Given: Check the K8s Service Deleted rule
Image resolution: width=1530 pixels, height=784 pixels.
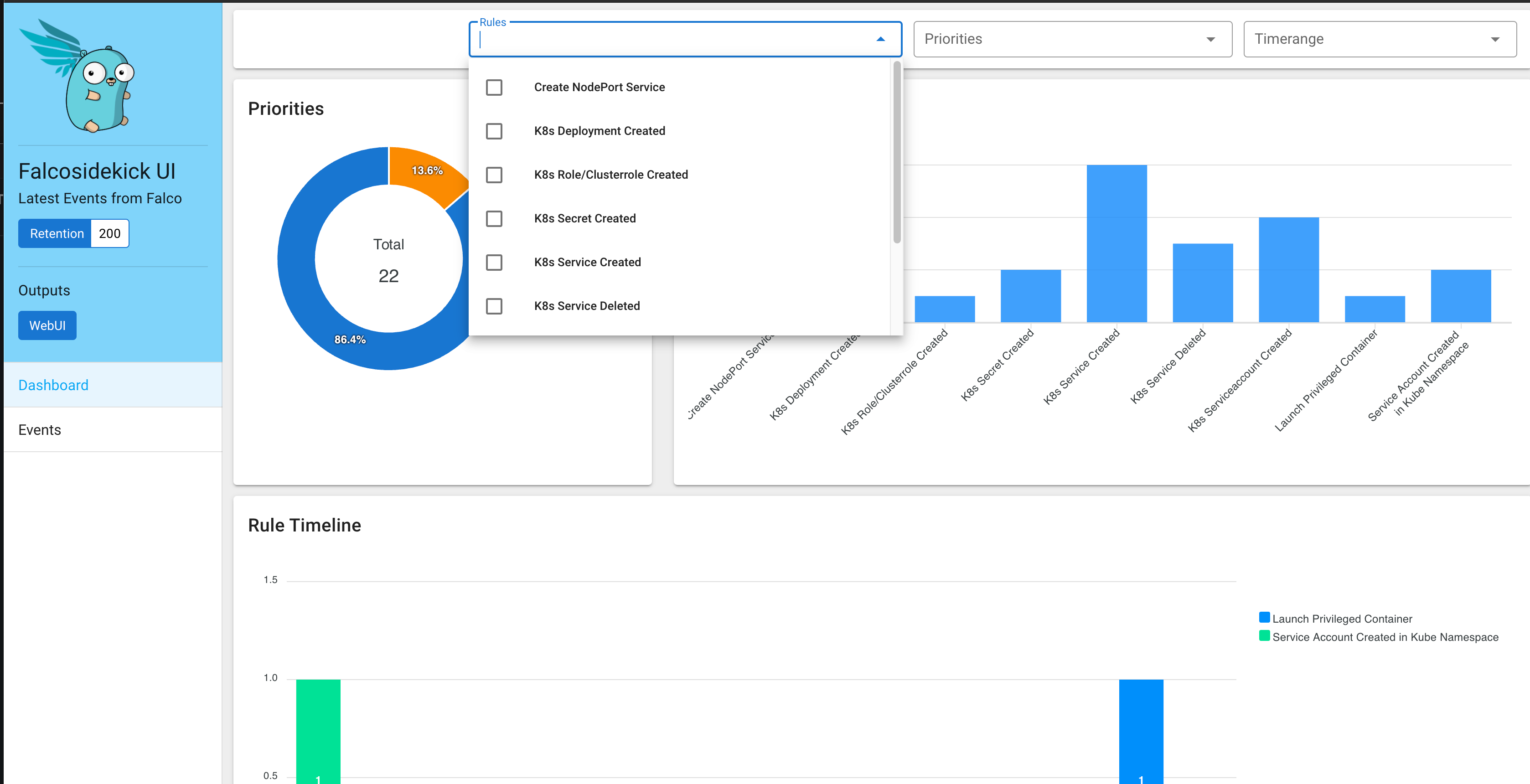Looking at the screenshot, I should click(494, 306).
